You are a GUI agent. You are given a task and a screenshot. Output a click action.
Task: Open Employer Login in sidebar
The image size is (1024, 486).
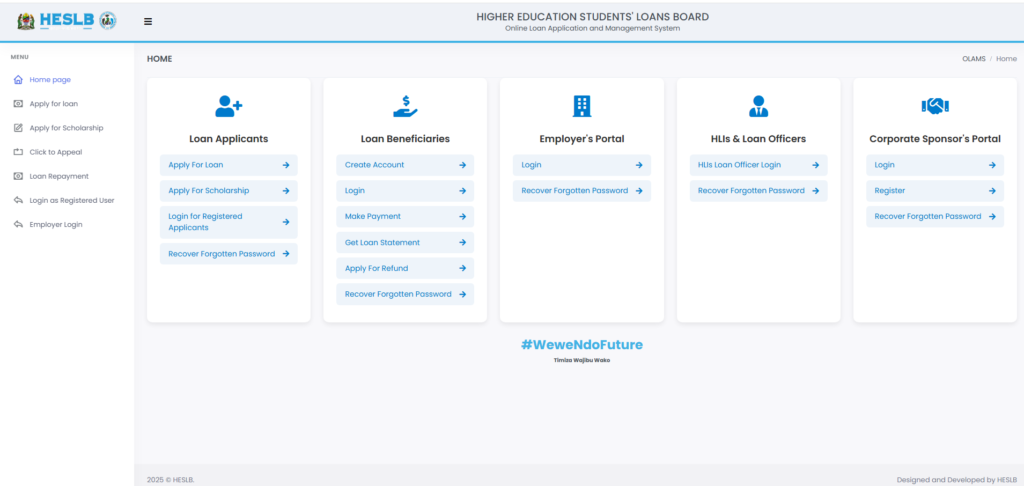tap(56, 225)
